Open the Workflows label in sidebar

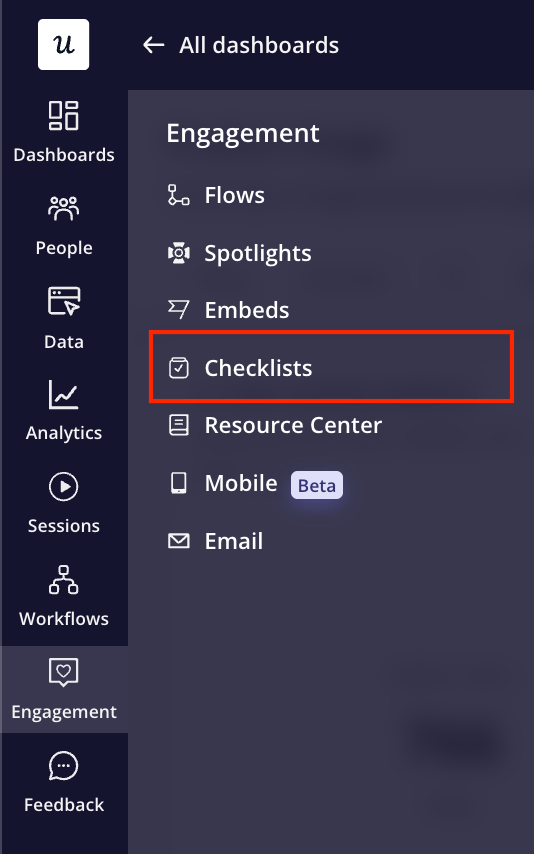pos(64,619)
